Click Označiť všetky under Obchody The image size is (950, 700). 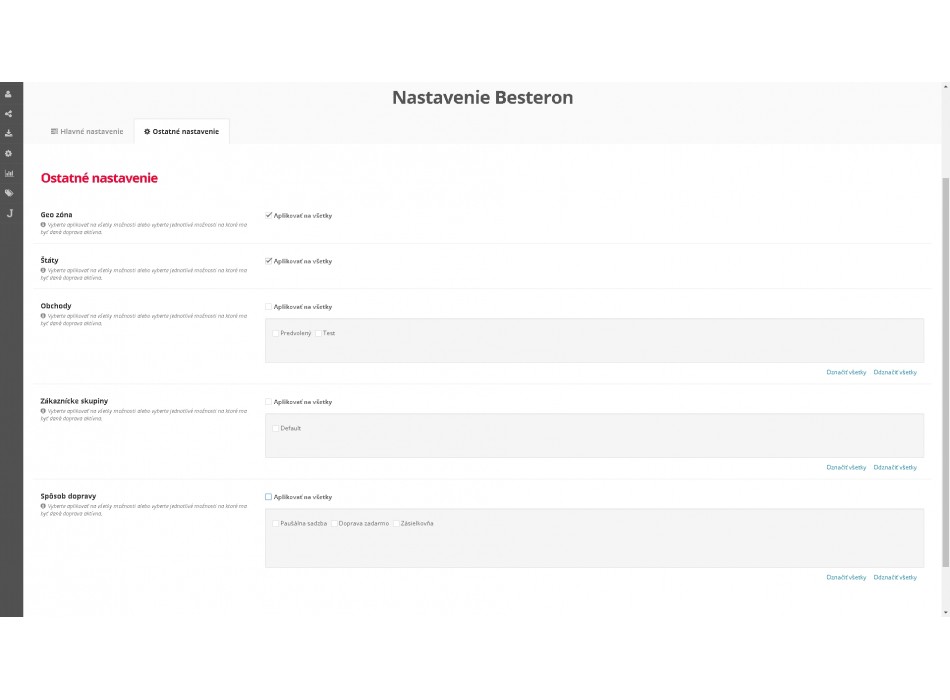click(x=846, y=372)
